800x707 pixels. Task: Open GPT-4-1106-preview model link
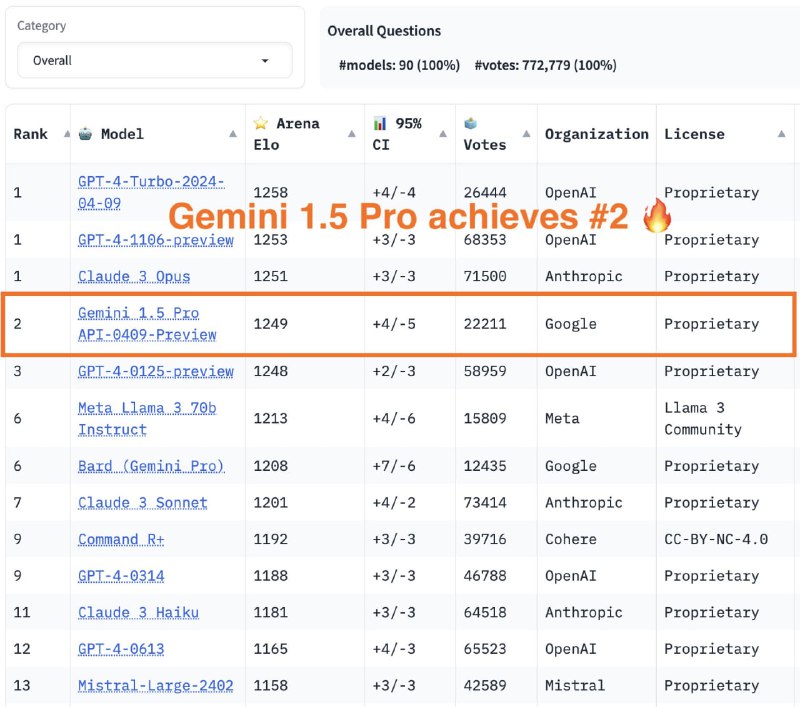tap(156, 240)
